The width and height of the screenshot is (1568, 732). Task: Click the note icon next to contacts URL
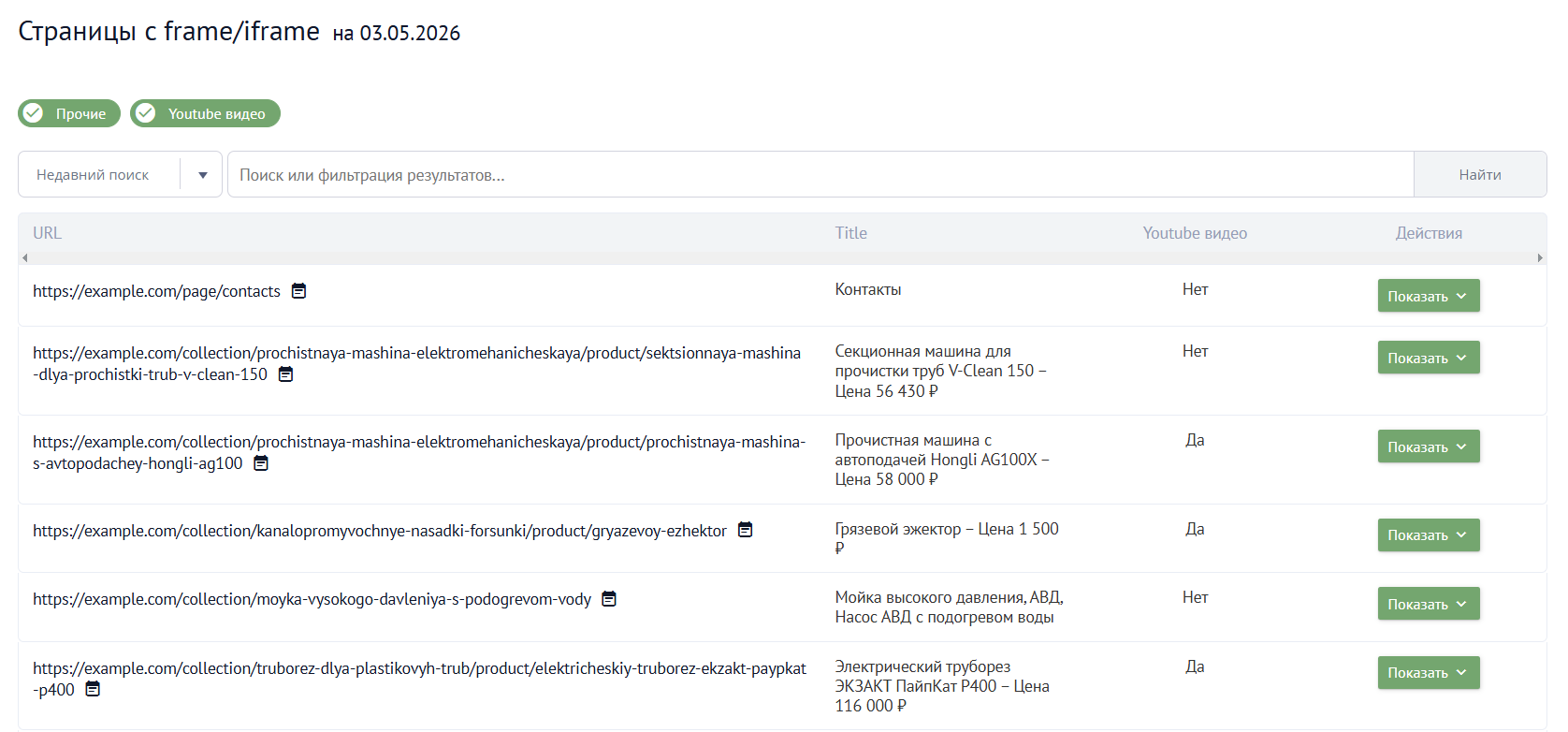tap(298, 291)
